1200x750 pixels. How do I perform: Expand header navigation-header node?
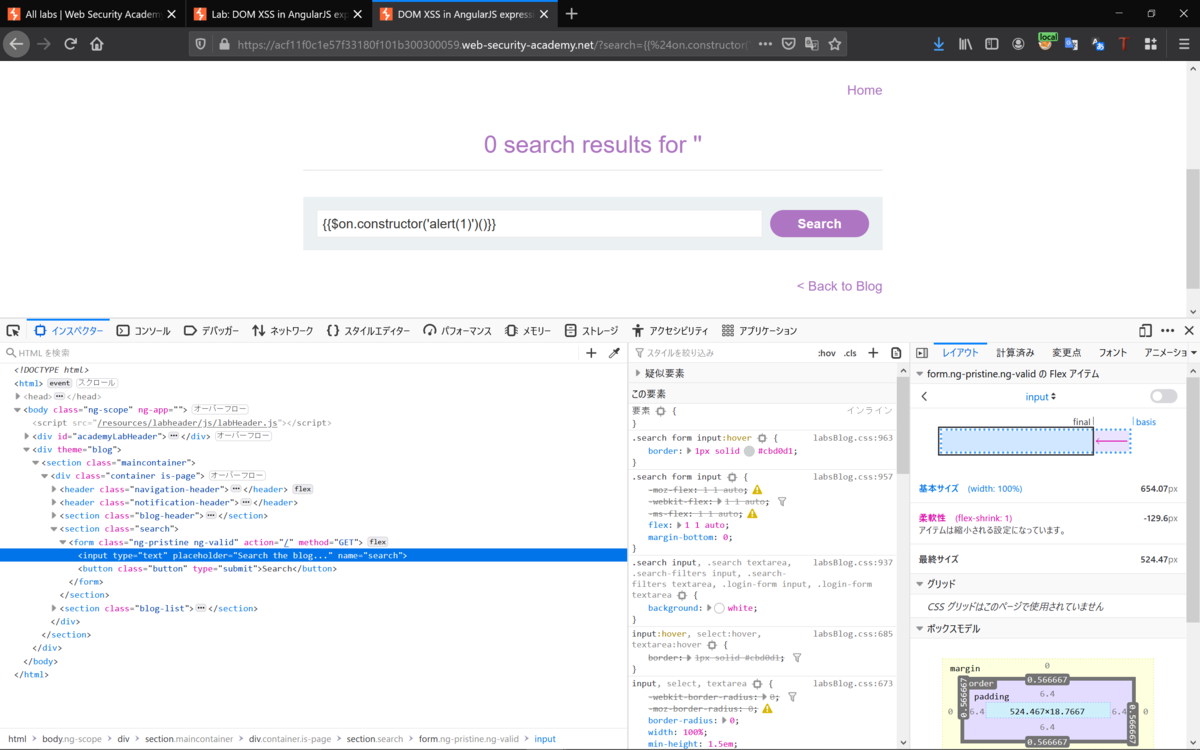point(54,489)
